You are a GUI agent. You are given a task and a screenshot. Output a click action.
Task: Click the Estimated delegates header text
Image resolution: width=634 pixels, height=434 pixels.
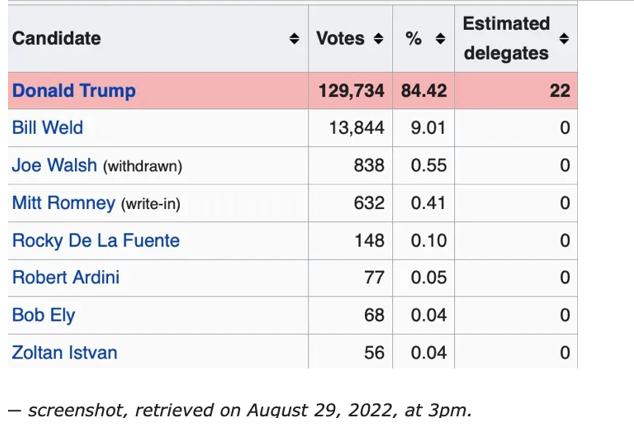(506, 38)
